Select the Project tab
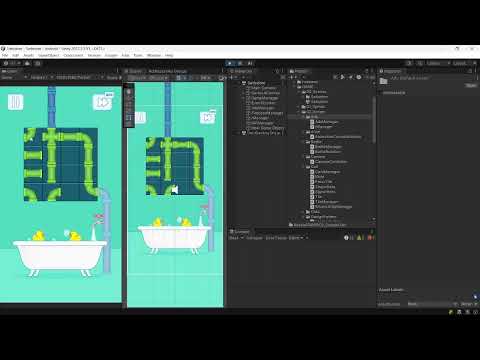 (299, 71)
